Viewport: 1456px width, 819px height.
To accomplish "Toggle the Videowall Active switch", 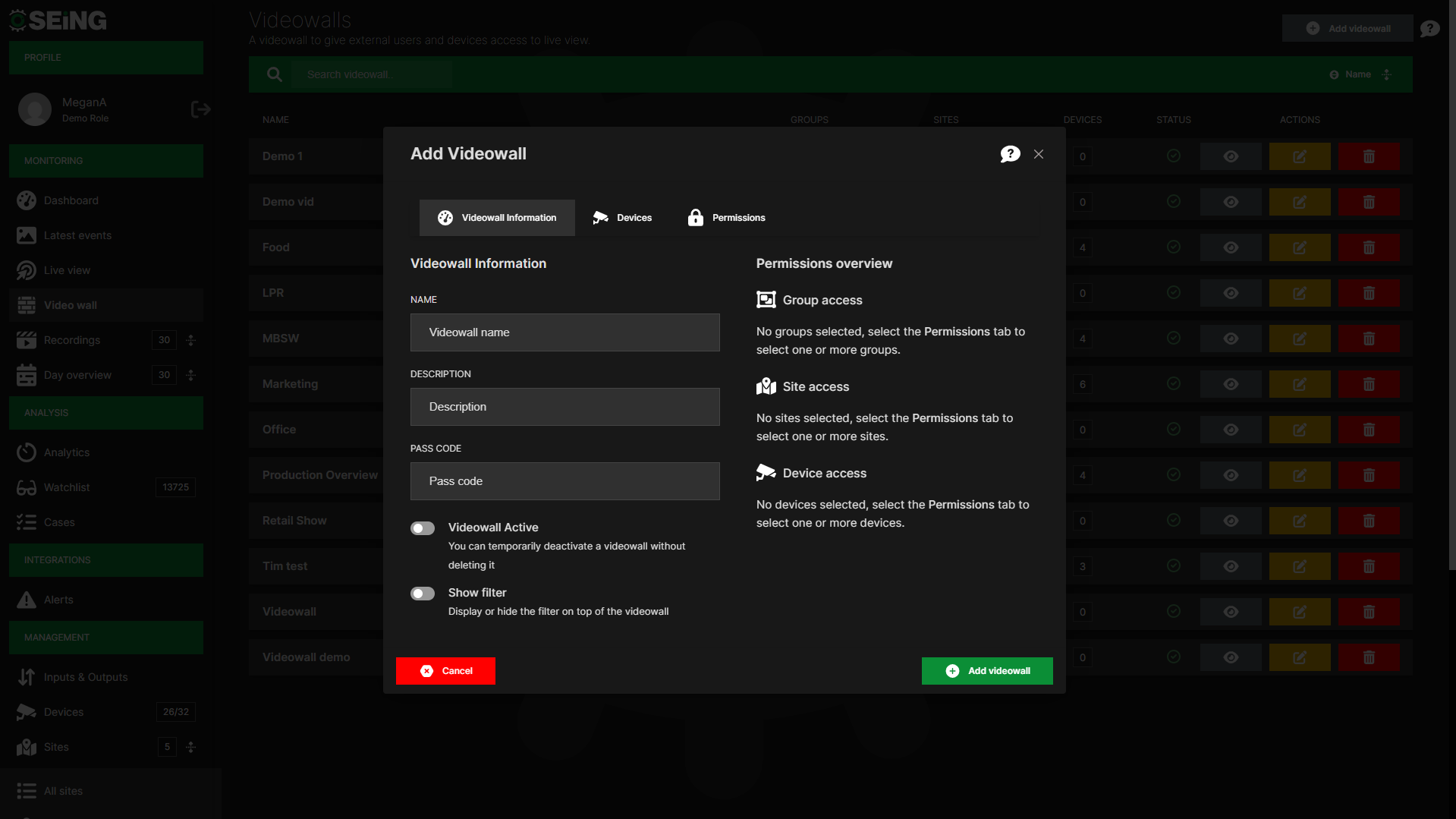I will 423,528.
